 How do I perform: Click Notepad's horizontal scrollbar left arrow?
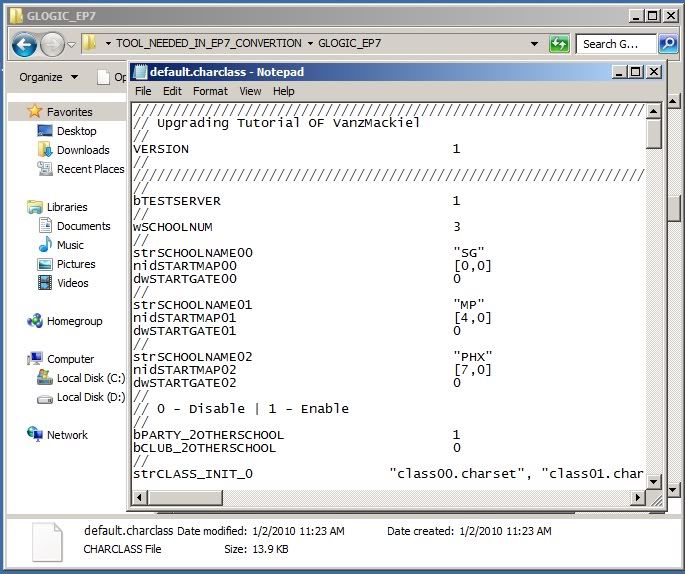(139, 496)
